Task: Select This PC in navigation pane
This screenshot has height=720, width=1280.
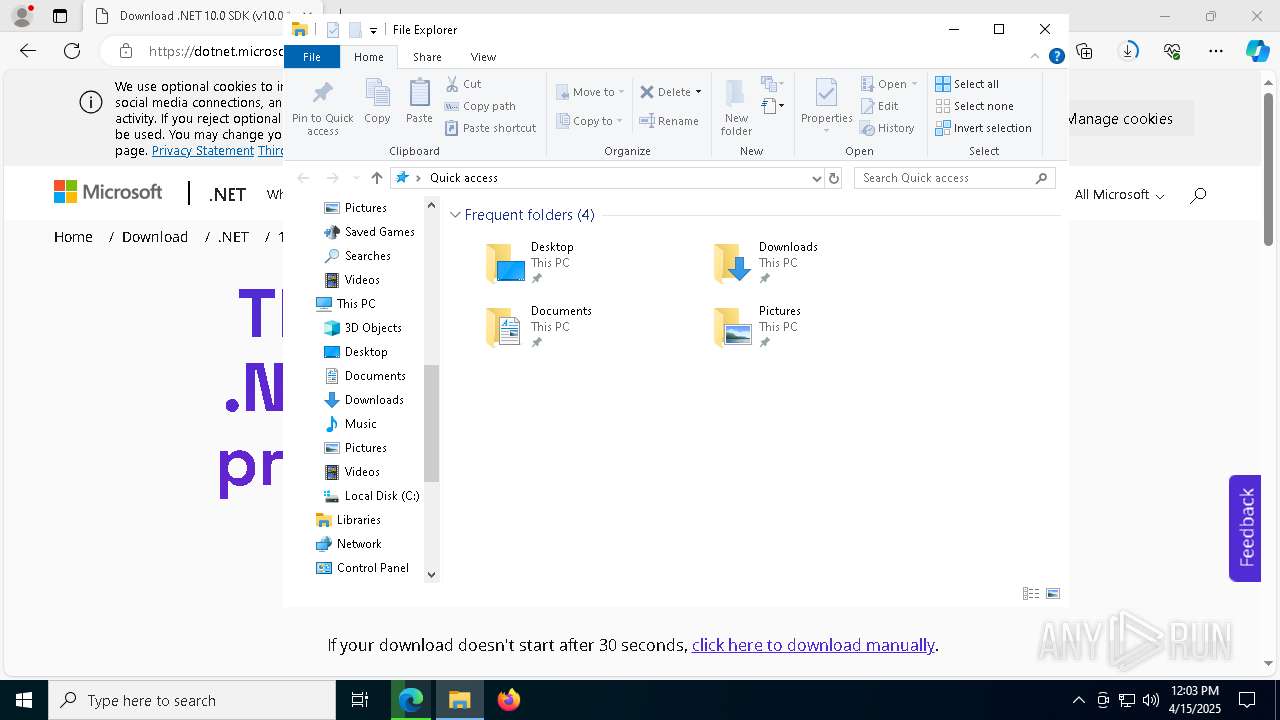Action: pos(355,304)
